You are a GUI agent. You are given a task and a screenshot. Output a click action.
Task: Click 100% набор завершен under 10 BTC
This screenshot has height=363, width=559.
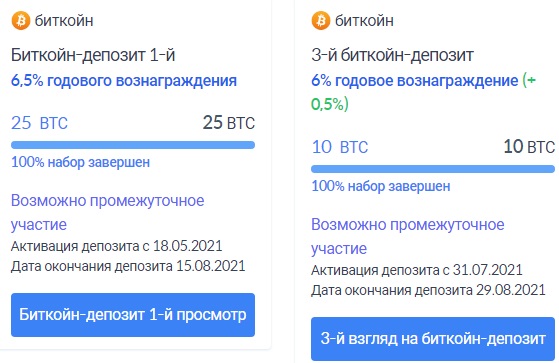[380, 186]
